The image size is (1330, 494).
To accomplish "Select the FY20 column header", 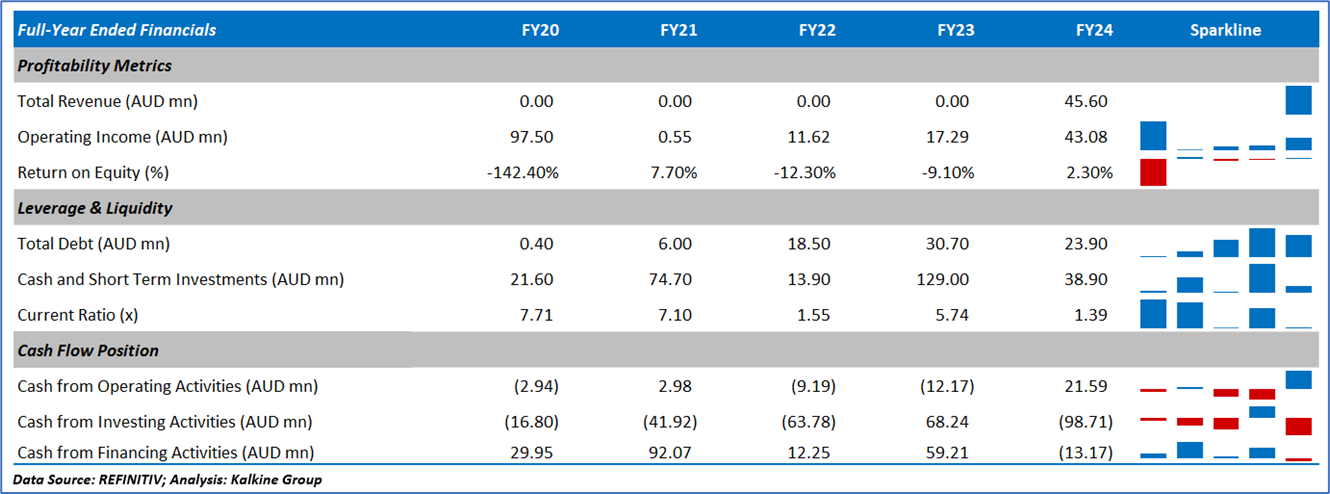I will (540, 30).
